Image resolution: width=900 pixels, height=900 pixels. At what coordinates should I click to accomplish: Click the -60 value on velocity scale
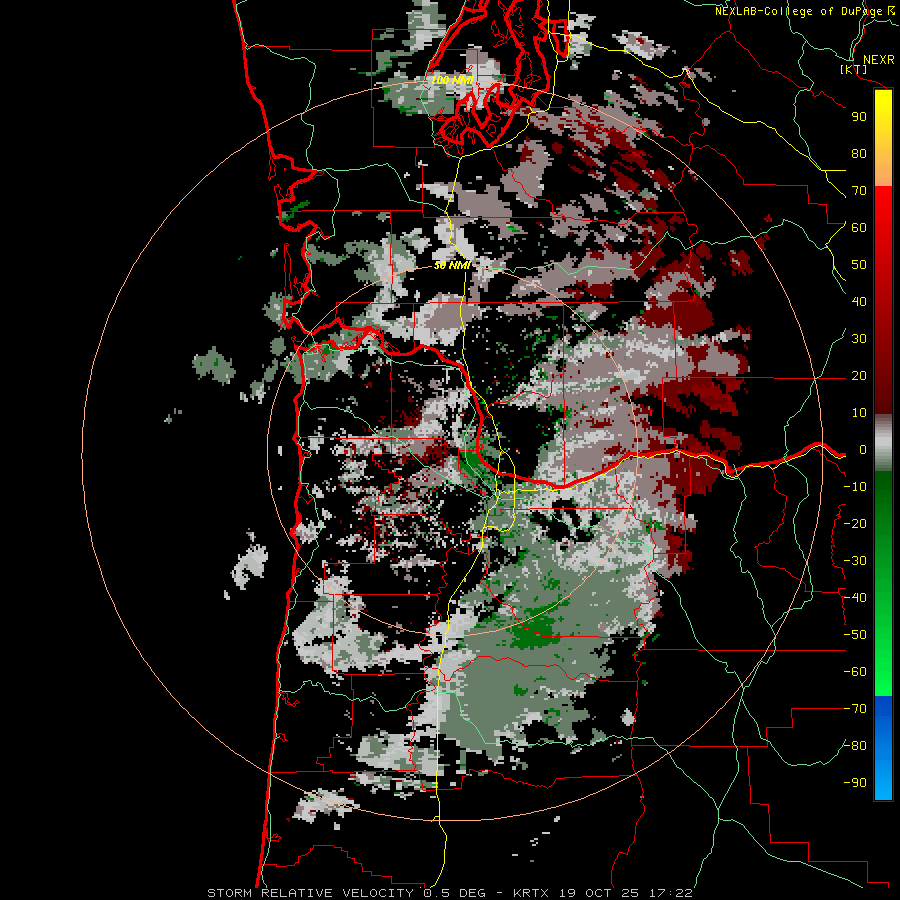coord(855,672)
